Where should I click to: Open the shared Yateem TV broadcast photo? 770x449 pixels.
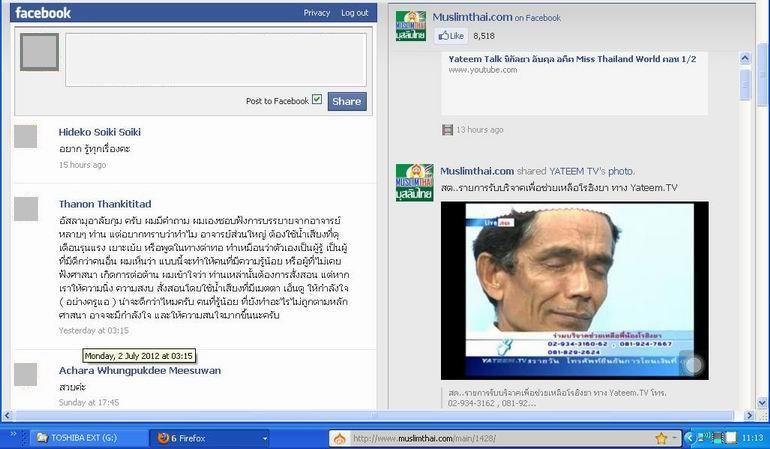[x=575, y=290]
